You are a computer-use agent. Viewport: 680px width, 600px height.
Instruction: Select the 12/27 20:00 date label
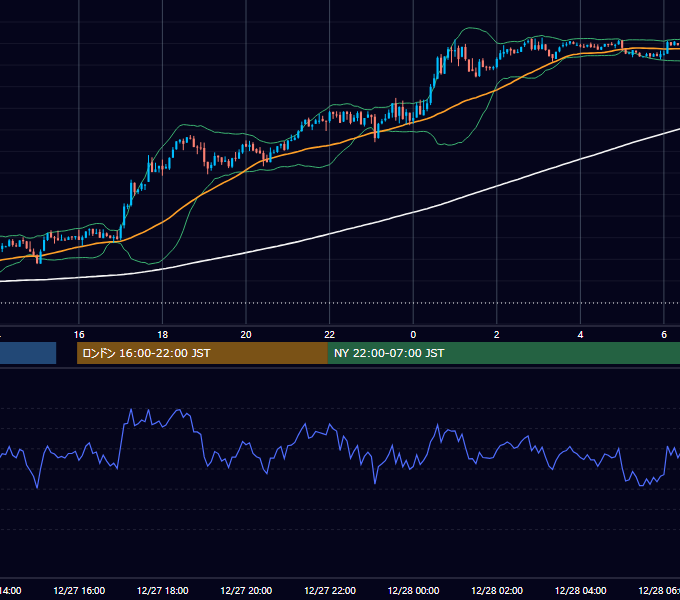pos(246,590)
